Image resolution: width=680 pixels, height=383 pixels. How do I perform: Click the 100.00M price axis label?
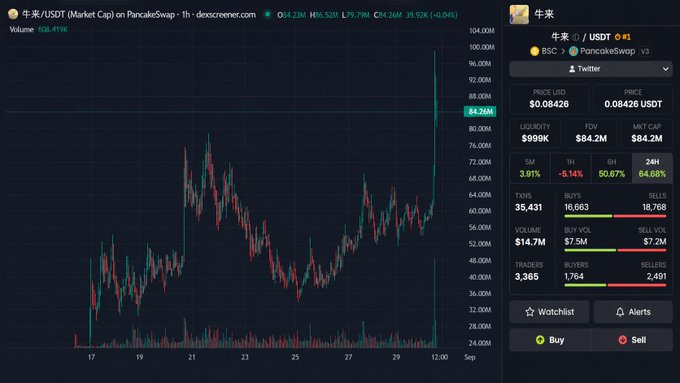click(x=481, y=47)
